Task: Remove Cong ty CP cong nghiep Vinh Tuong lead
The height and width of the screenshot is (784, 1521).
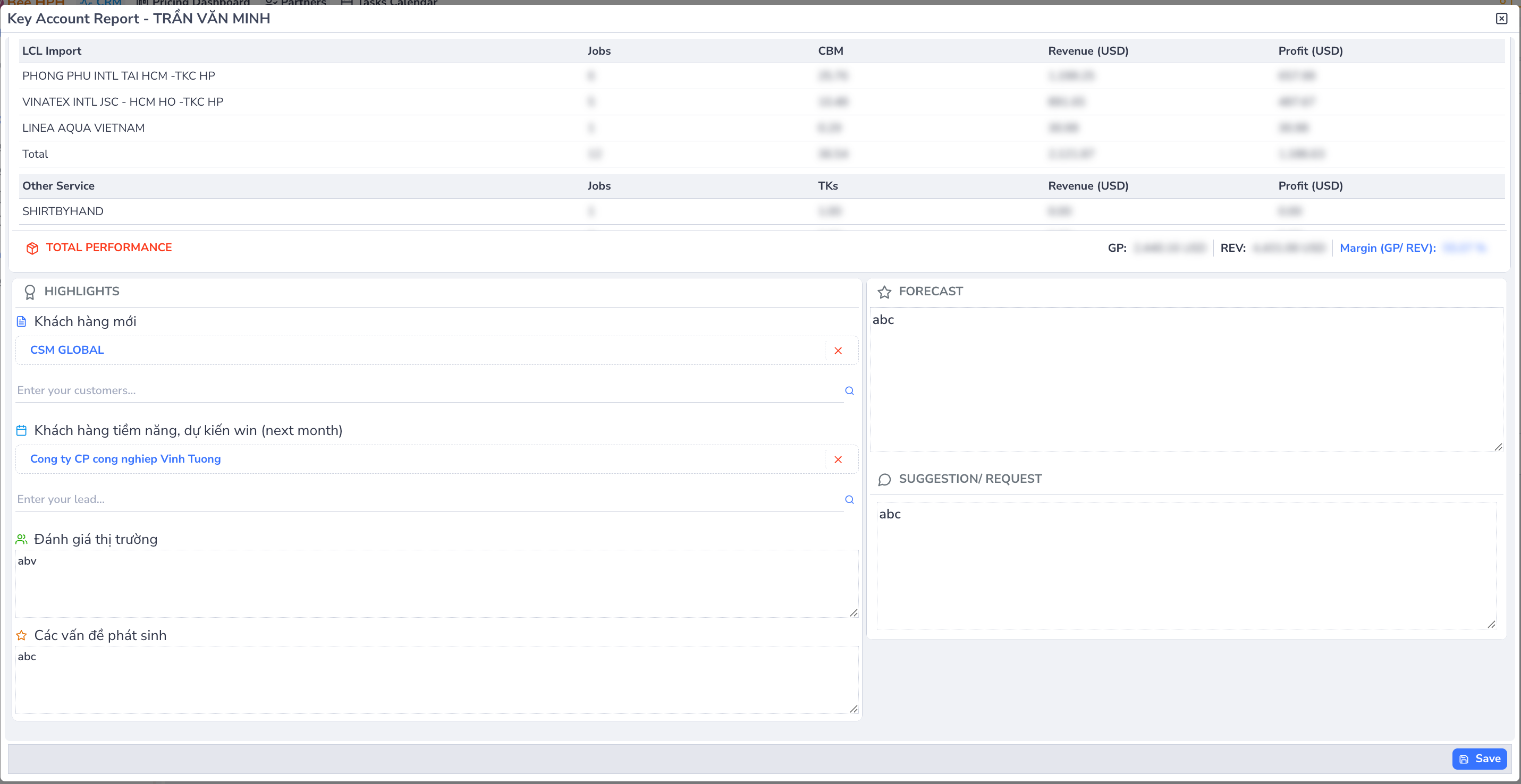Action: coord(838,459)
